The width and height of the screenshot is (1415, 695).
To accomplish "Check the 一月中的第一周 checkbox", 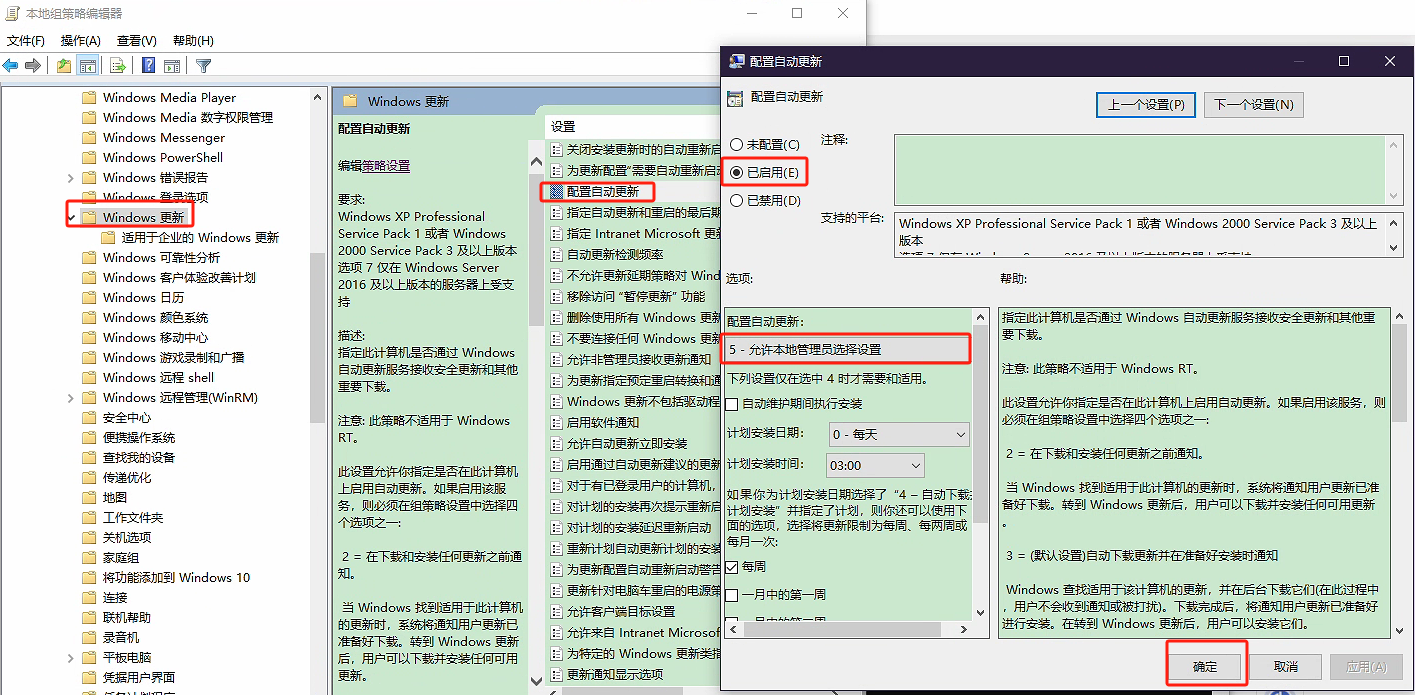I will (x=733, y=595).
